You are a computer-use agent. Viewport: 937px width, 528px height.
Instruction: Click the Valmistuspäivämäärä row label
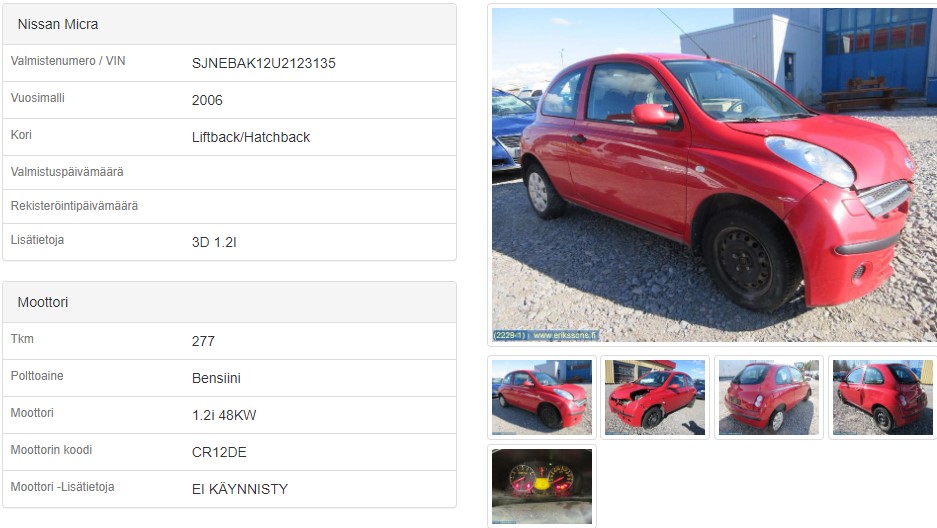pos(67,172)
